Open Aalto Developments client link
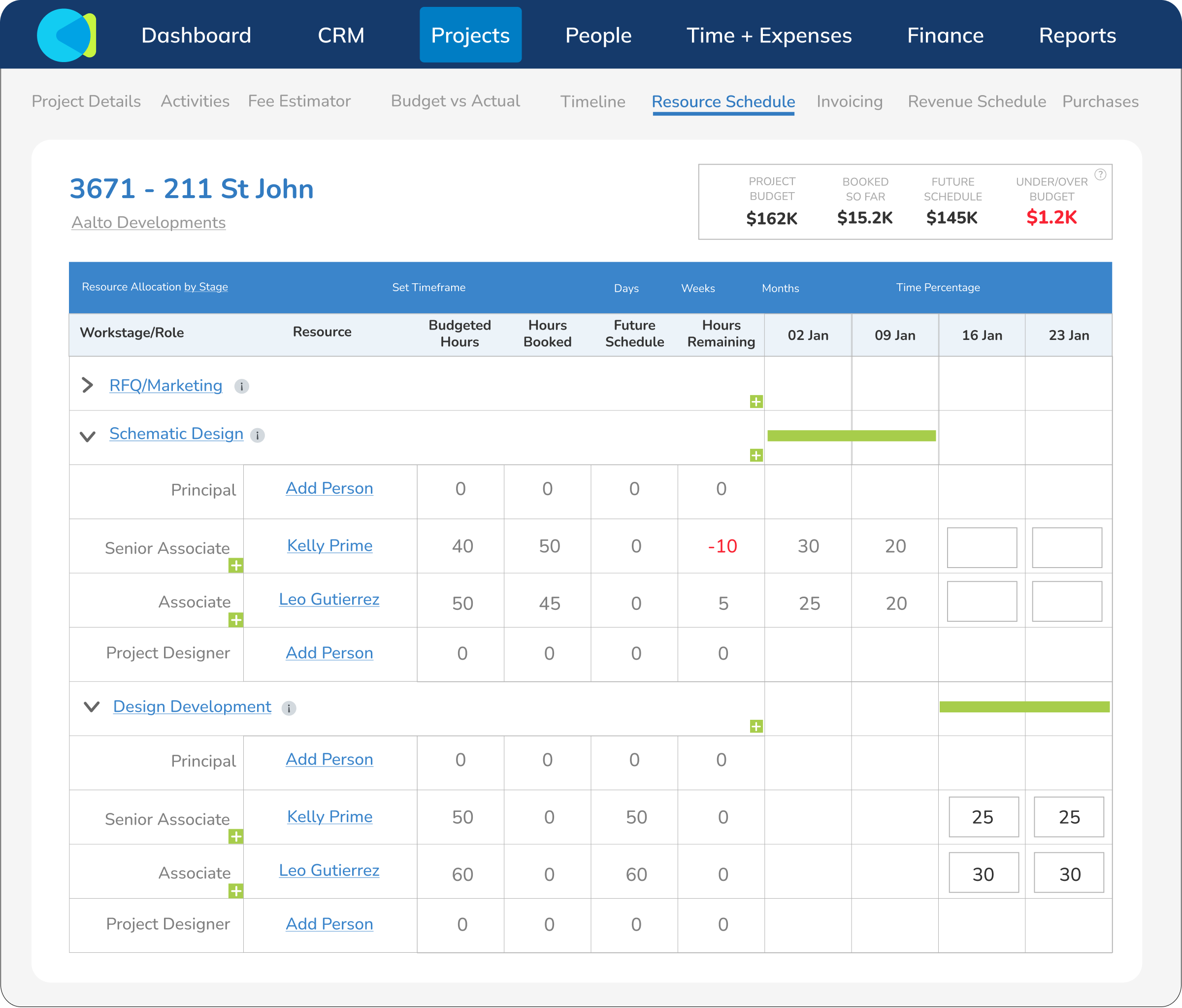The image size is (1182, 1008). (x=148, y=223)
